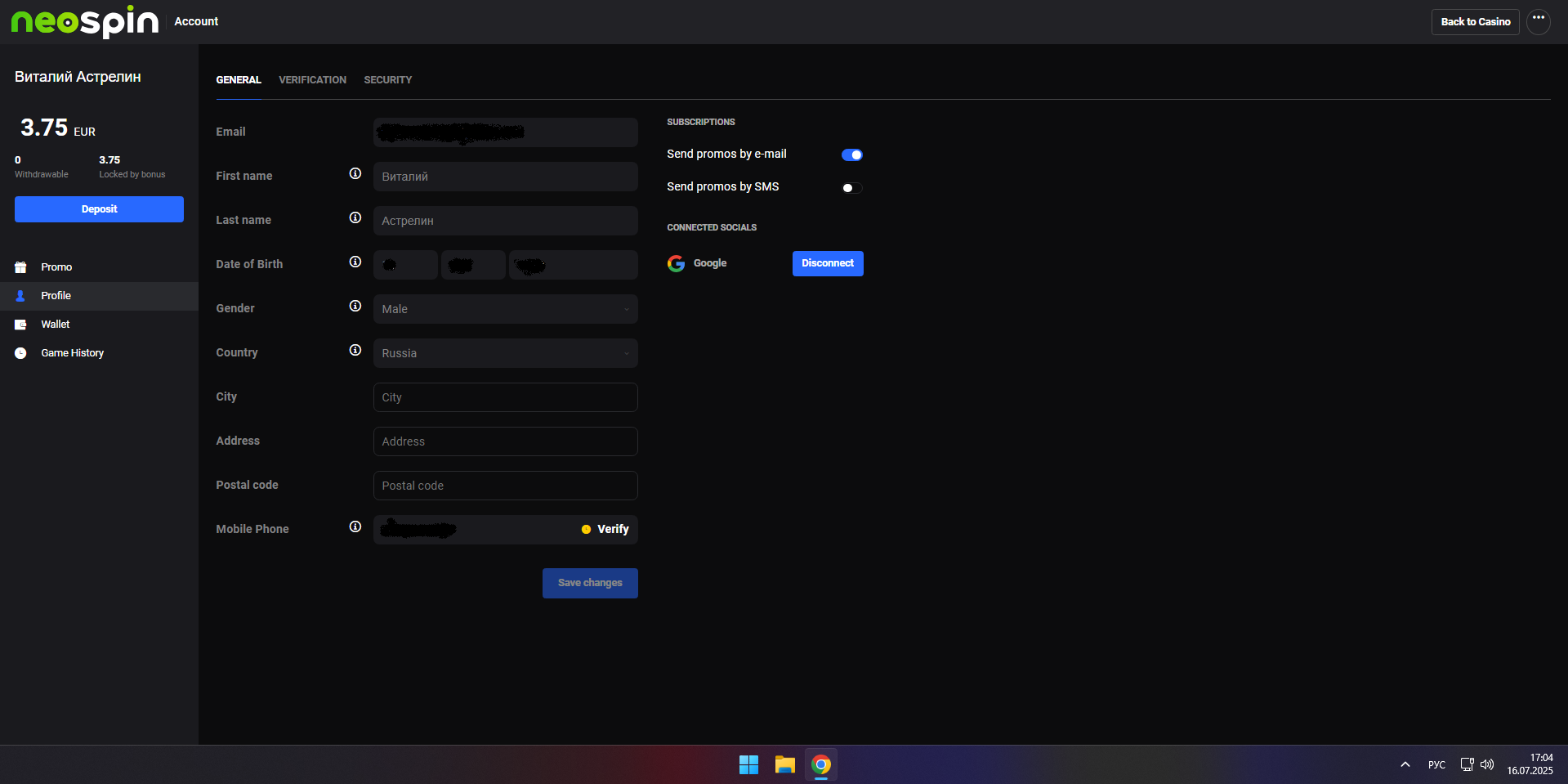Screen dimensions: 1568x784
Task: Click the neospin logo
Action: click(85, 21)
